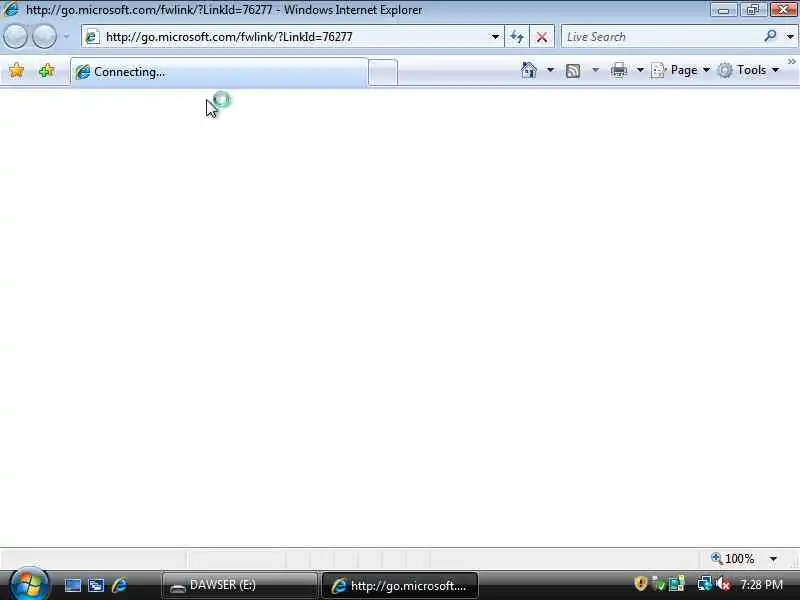
Task: Restore down the Internet Explorer window
Action: (753, 10)
